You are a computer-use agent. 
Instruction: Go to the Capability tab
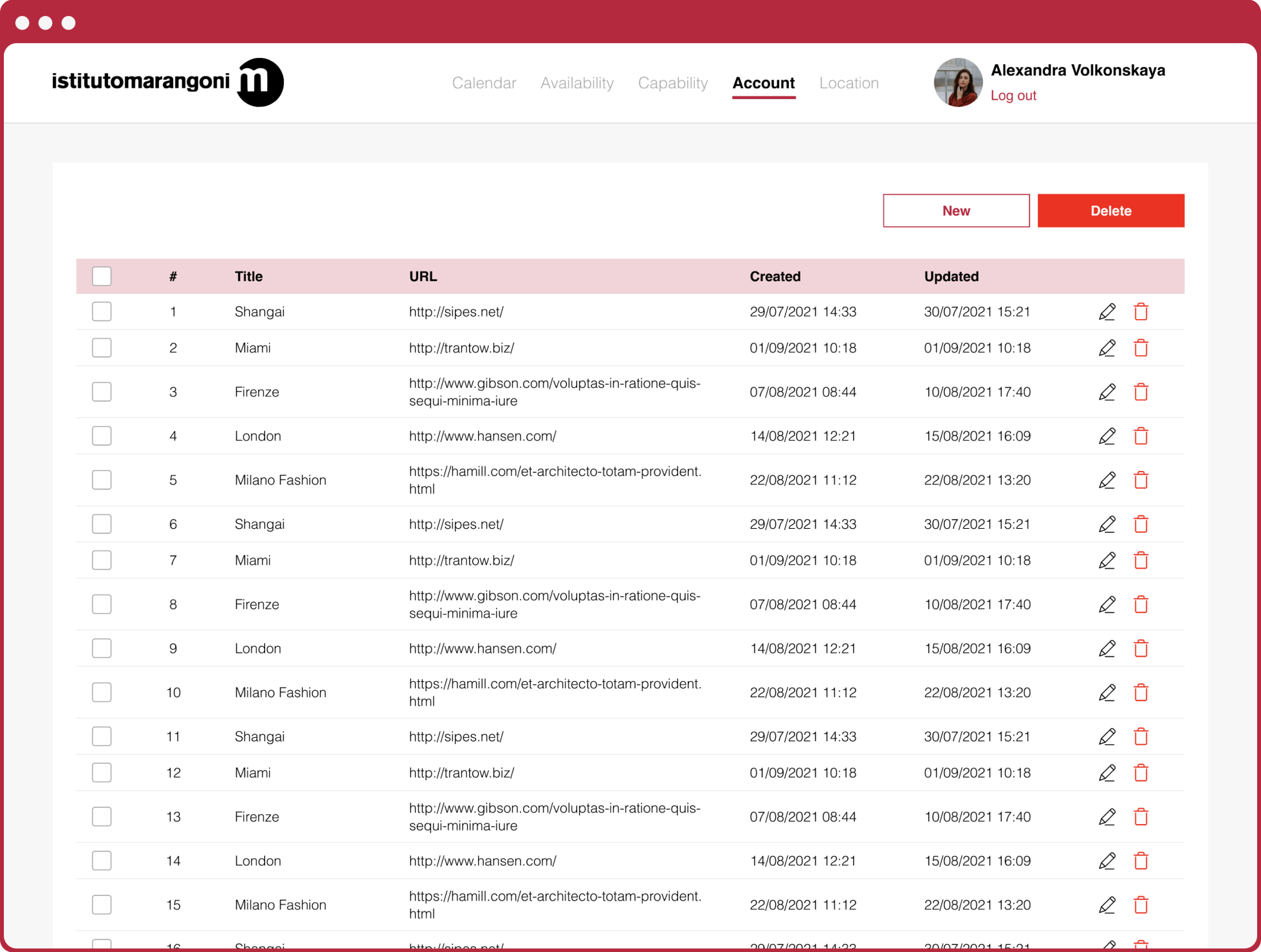coord(673,83)
